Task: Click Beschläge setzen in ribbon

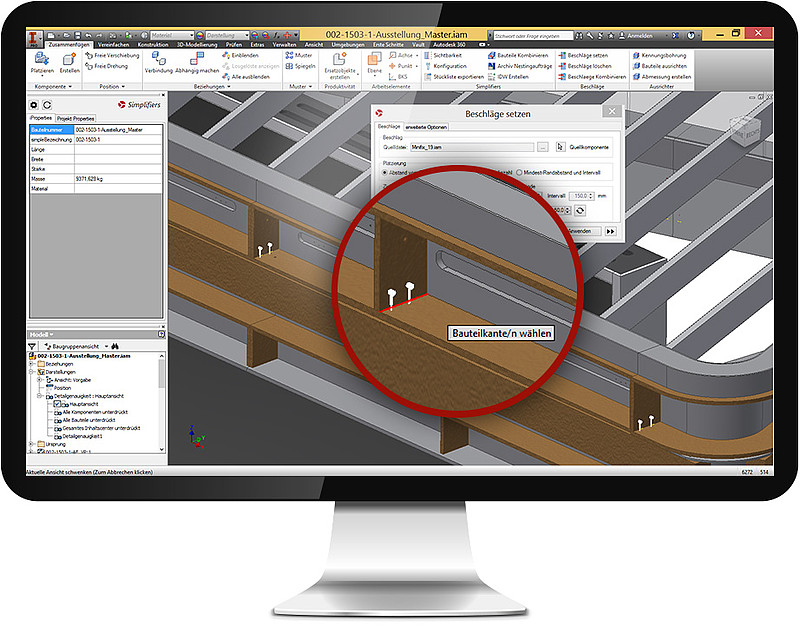Action: click(x=583, y=55)
